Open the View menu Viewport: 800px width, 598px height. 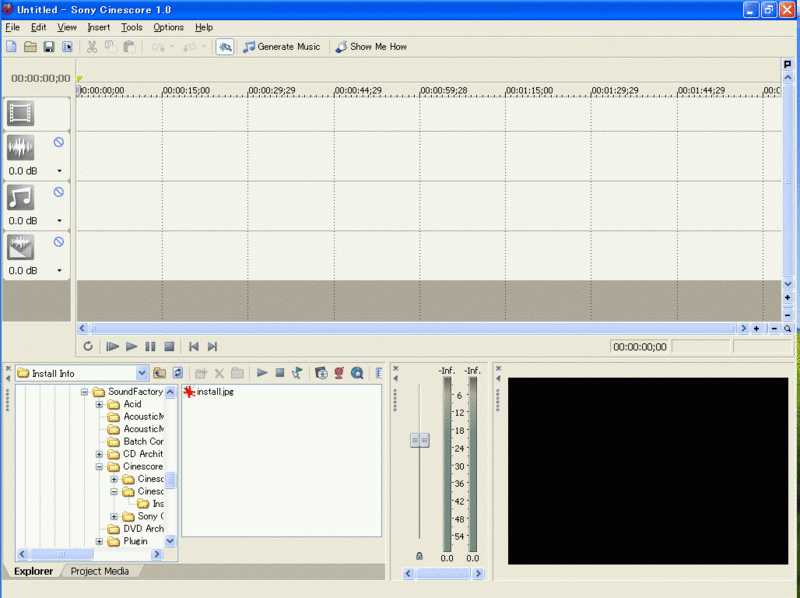(67, 28)
